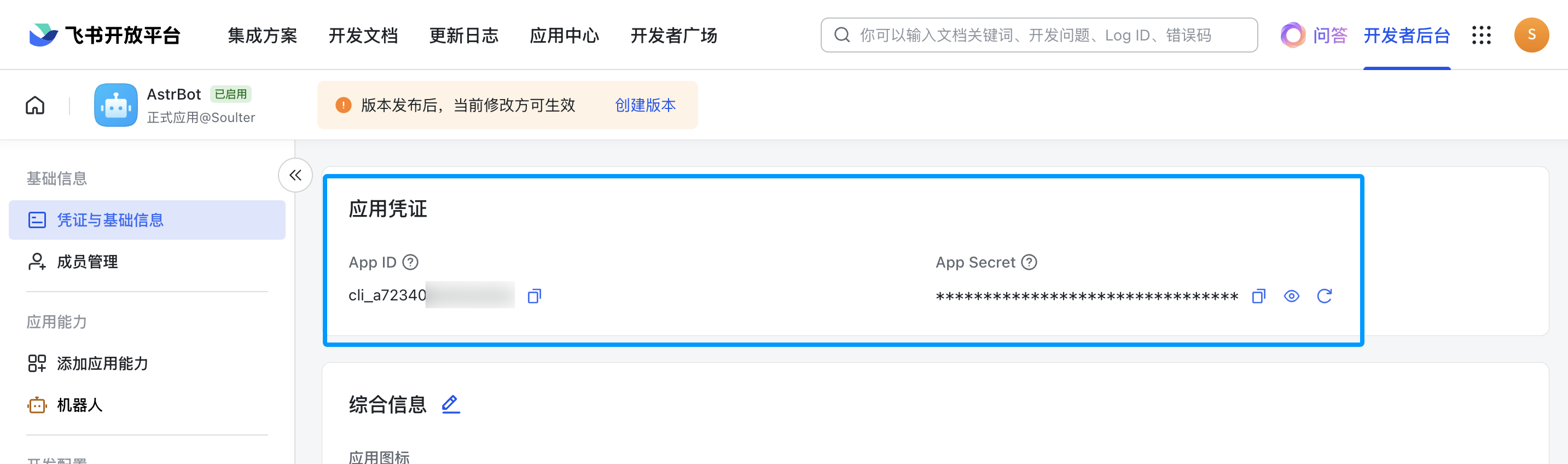This screenshot has height=464, width=1568.
Task: Reset the App Secret with the refresh icon
Action: (x=1324, y=297)
